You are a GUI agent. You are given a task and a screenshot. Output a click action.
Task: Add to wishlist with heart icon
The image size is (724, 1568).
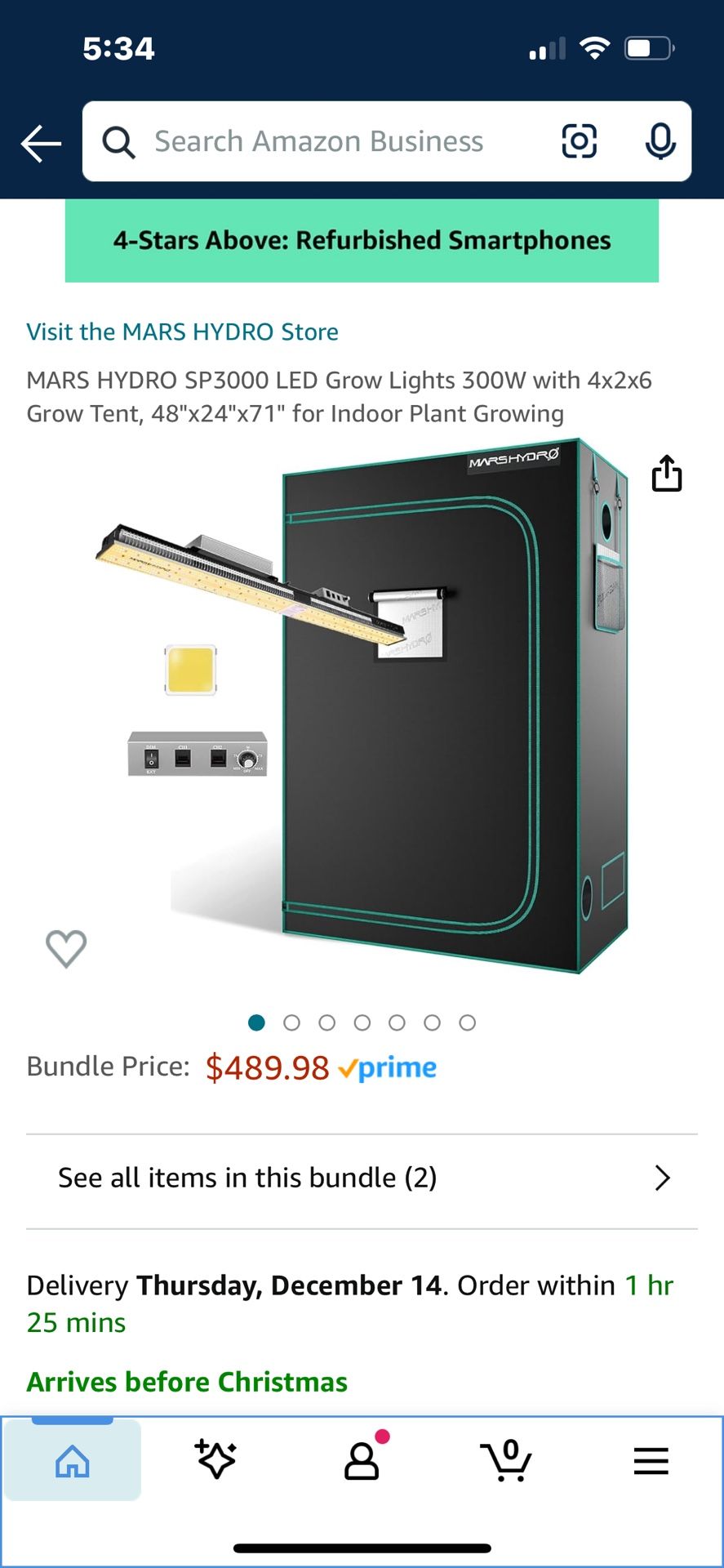(66, 949)
